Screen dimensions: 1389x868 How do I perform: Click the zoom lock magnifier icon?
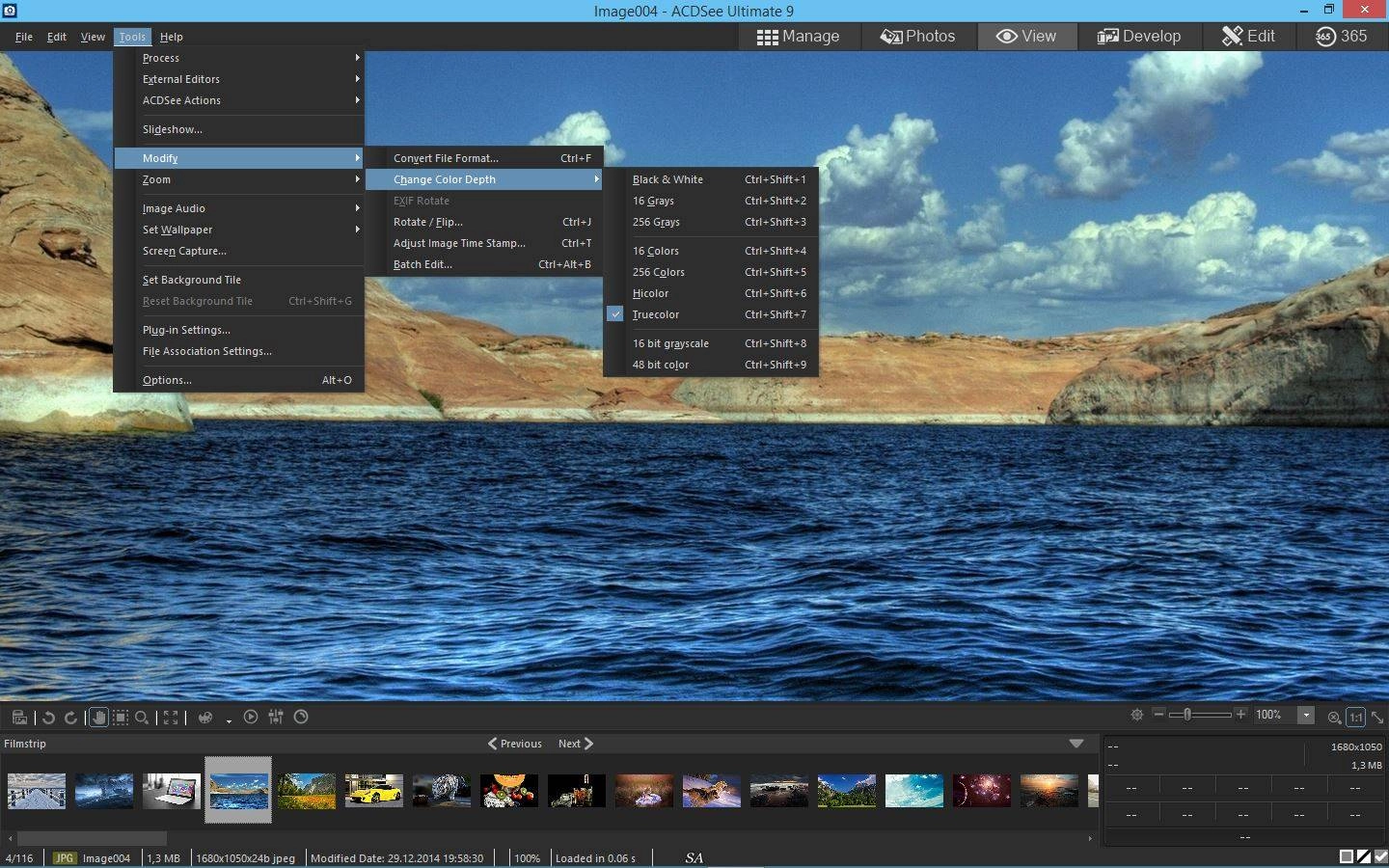coord(1334,717)
